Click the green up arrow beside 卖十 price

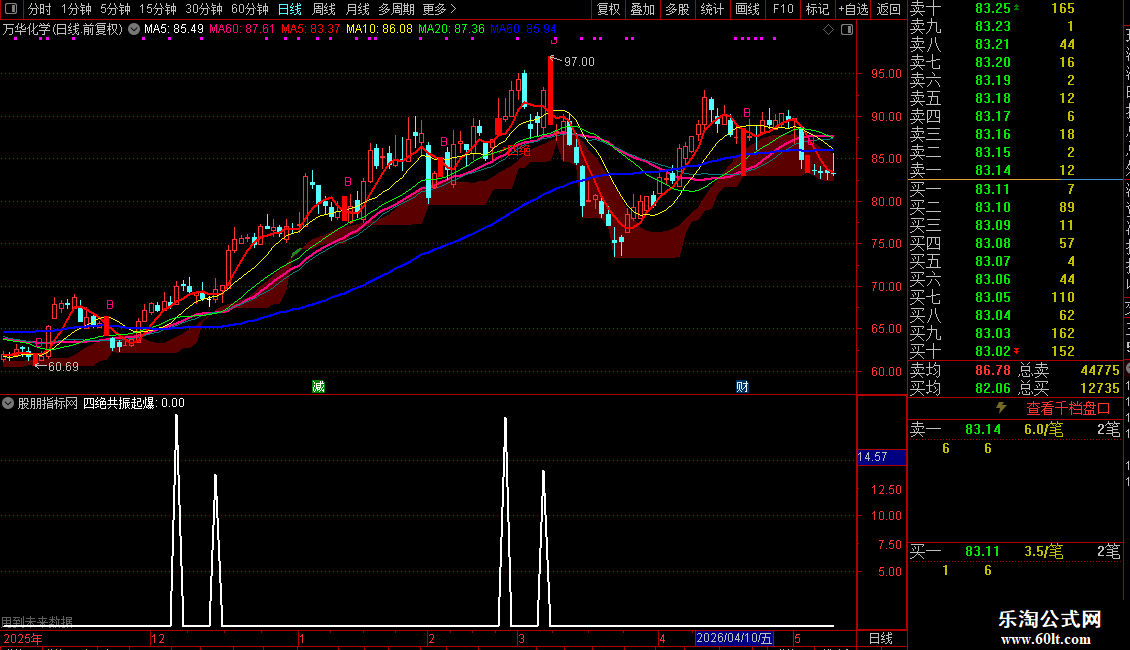click(1016, 7)
